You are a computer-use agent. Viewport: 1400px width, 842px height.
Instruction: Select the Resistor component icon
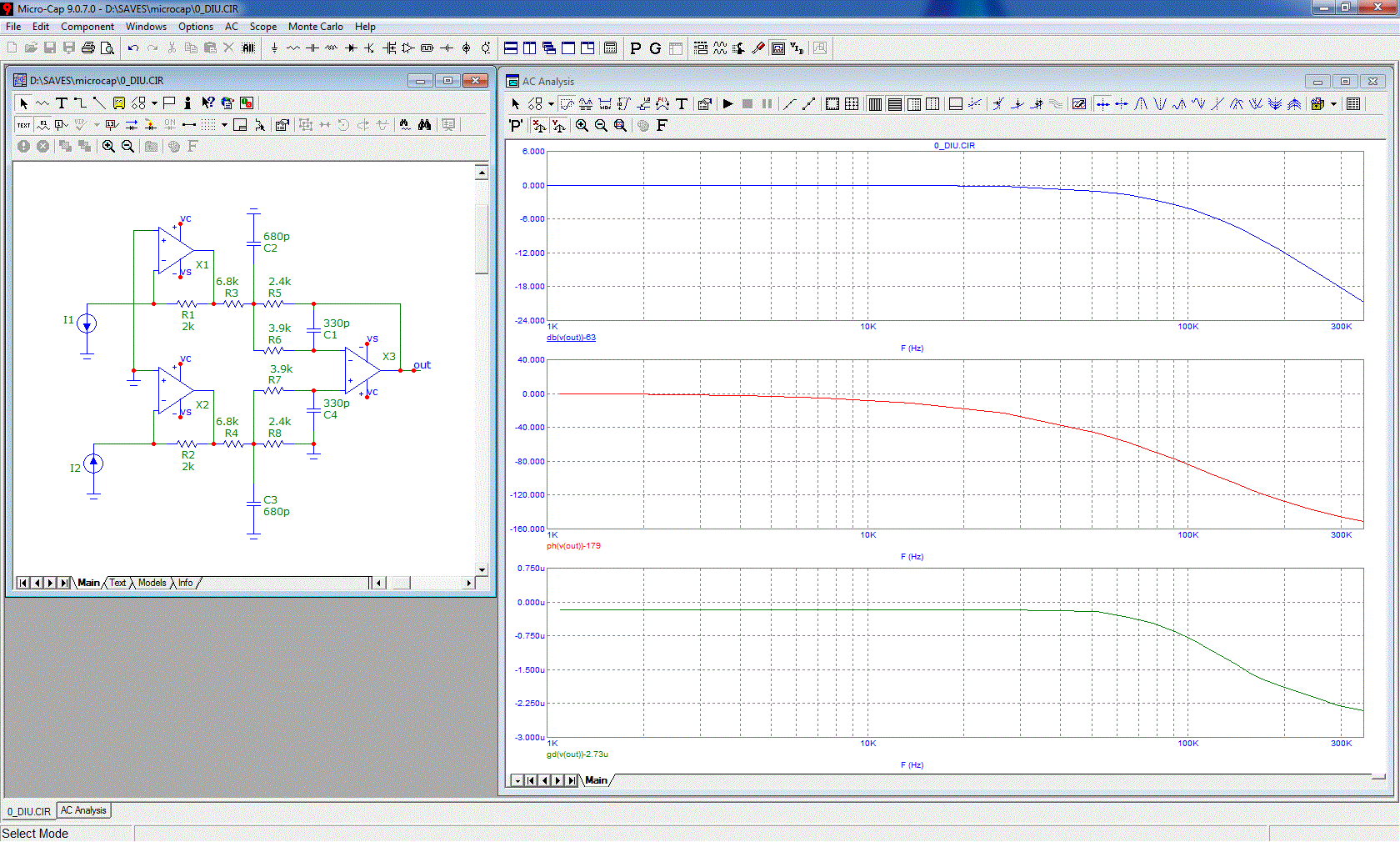293,48
